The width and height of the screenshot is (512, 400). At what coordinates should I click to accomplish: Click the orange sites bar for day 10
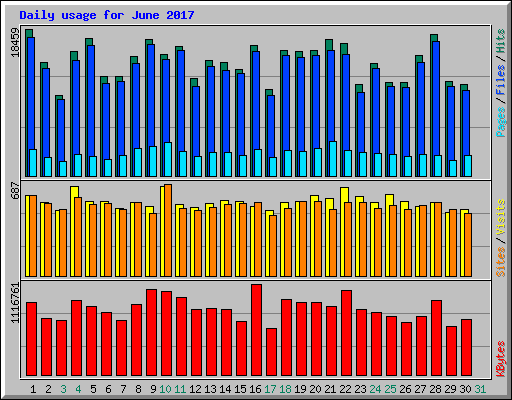168,230
